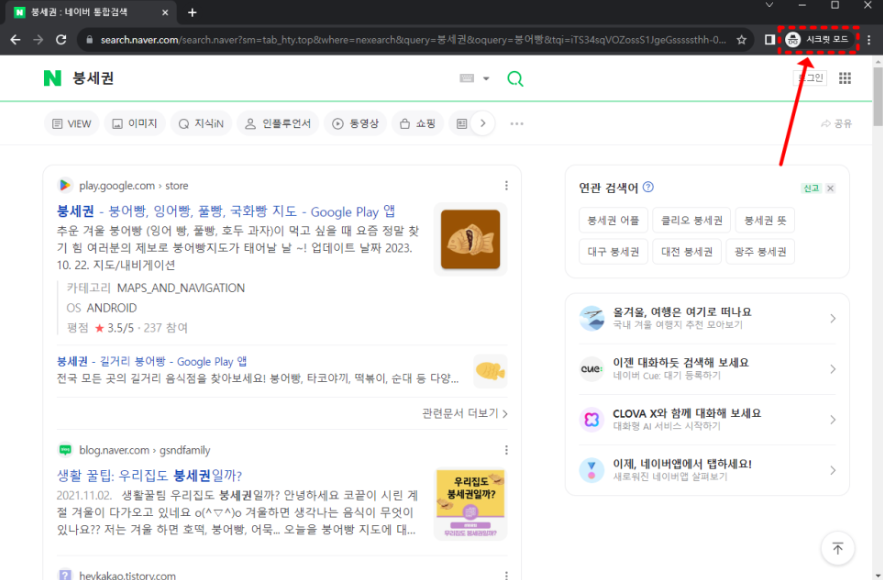Open the tab search dropdown chevron
This screenshot has width=883, height=580.
[769, 5]
